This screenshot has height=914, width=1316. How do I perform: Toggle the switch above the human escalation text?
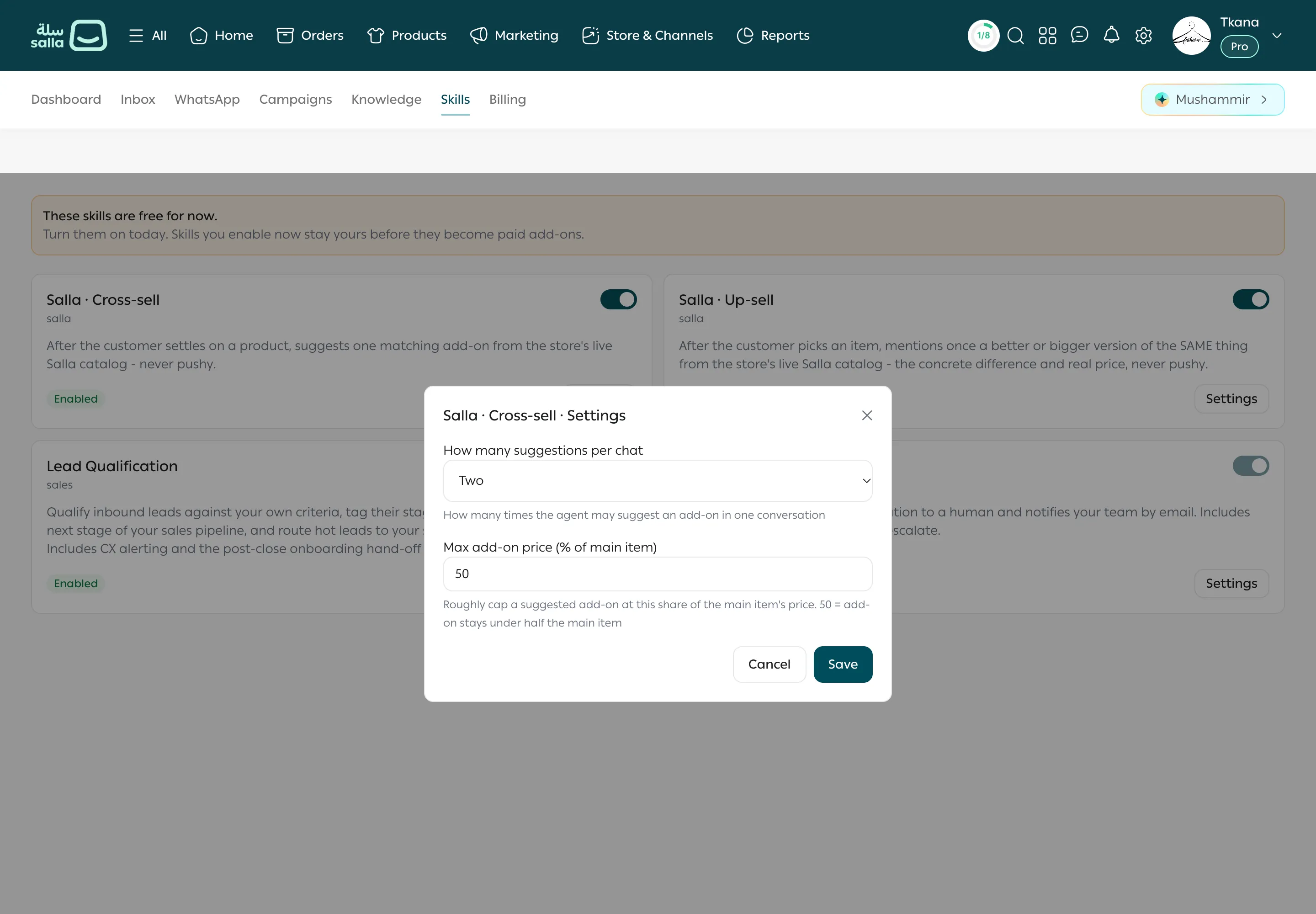[1251, 466]
